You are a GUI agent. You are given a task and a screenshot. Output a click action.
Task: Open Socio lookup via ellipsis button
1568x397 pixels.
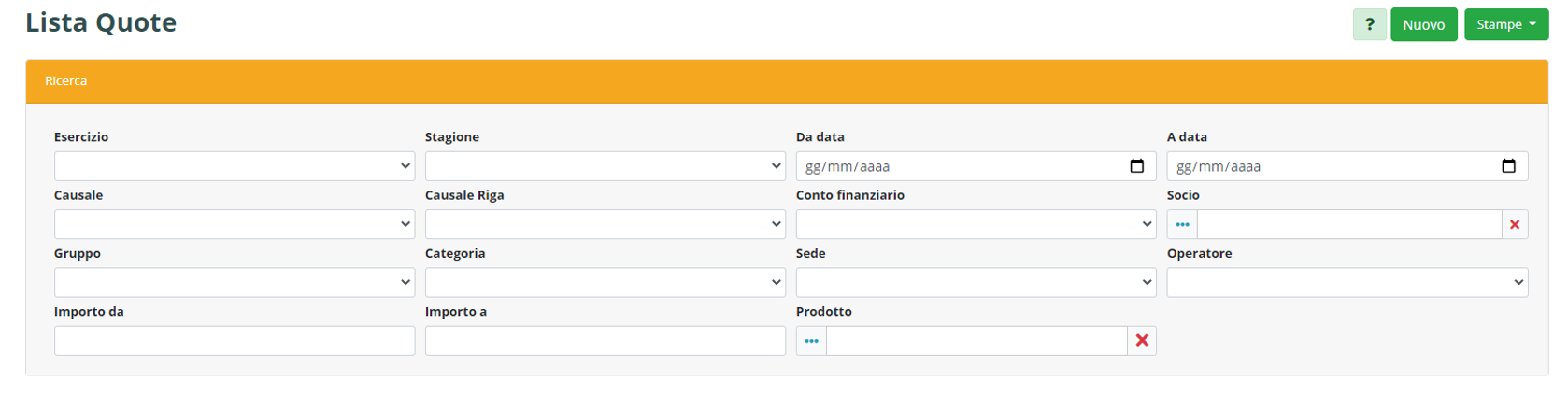[1182, 225]
